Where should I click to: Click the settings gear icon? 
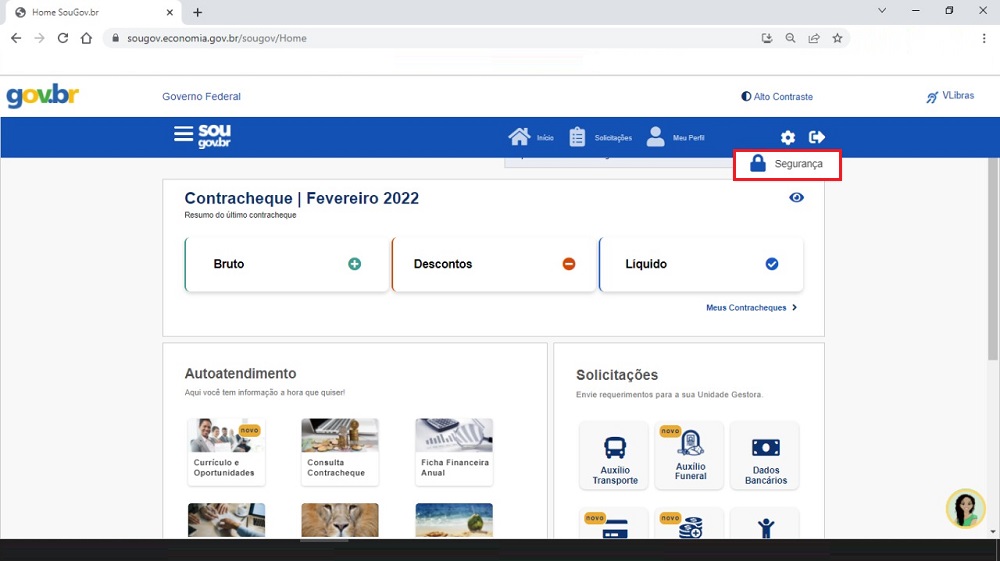[x=788, y=137]
